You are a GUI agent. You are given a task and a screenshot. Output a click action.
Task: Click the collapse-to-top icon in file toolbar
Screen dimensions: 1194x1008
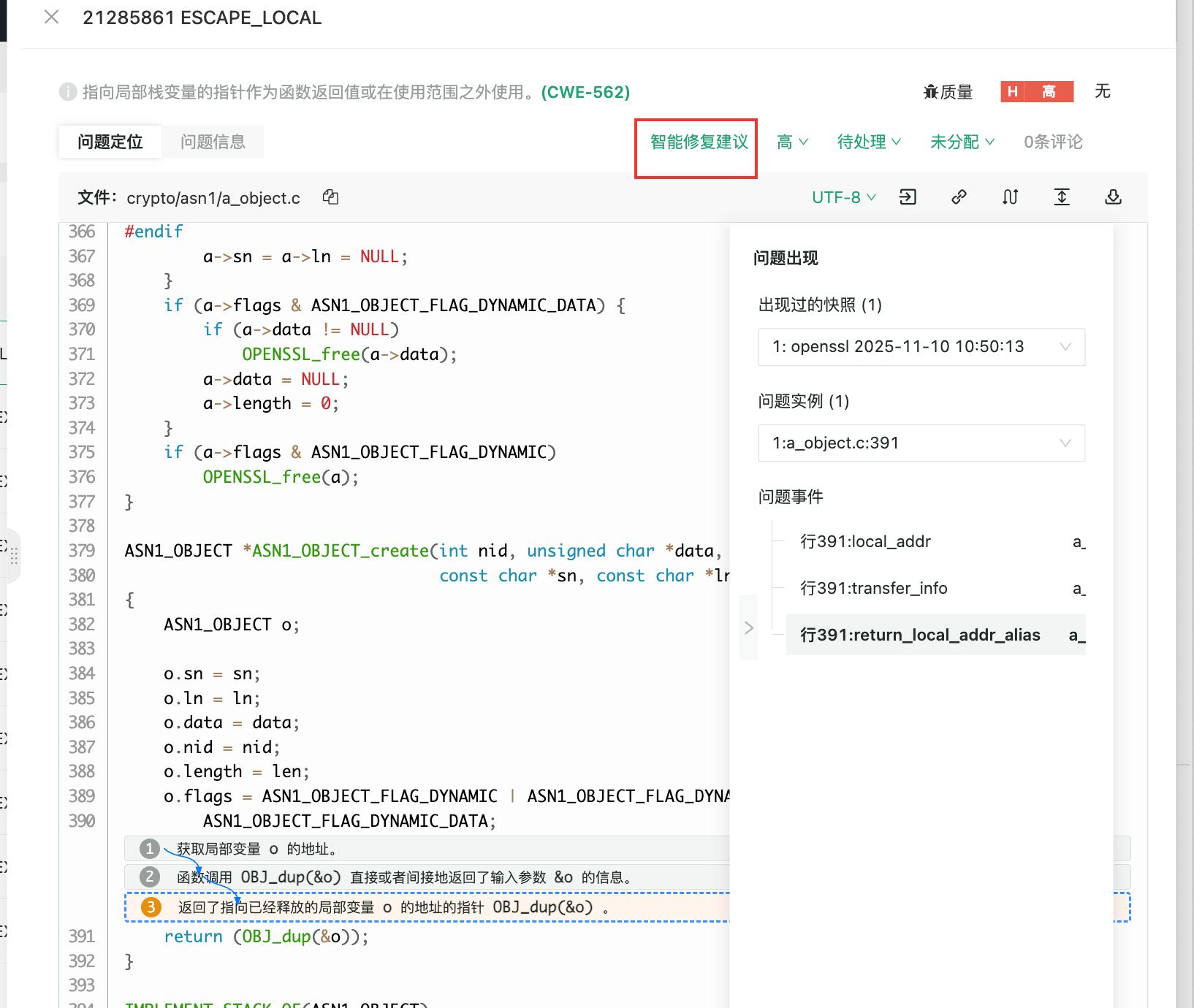(x=1062, y=197)
